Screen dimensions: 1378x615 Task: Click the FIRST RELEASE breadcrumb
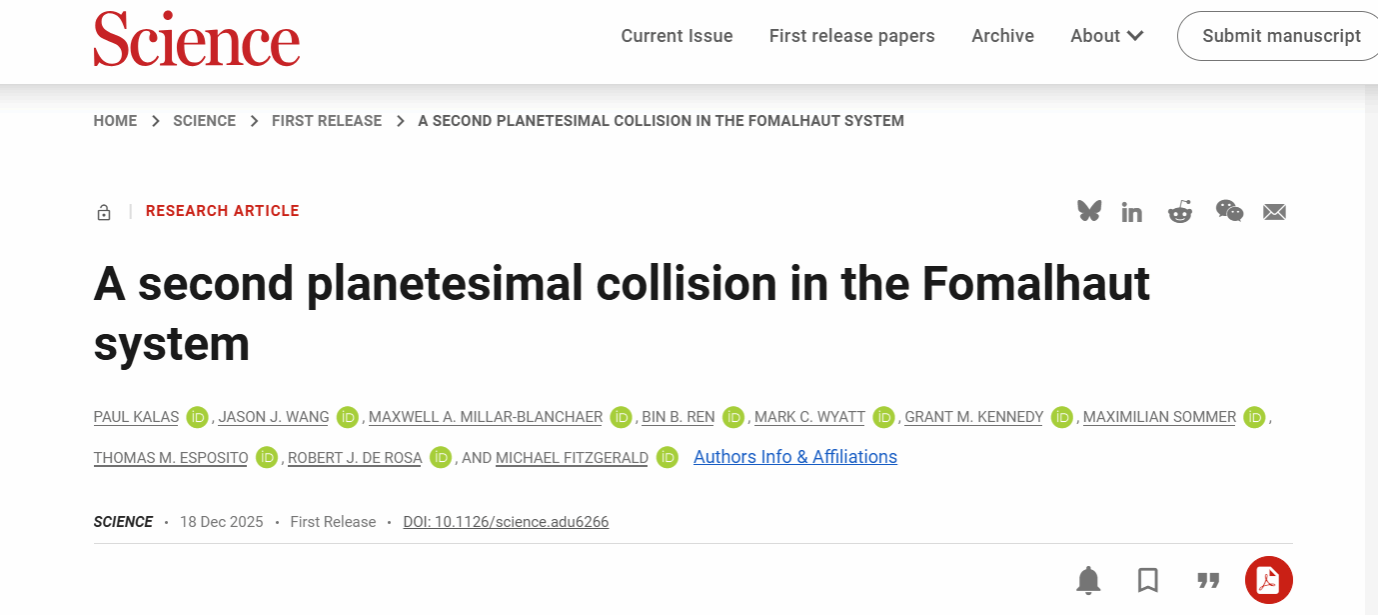[x=327, y=121]
